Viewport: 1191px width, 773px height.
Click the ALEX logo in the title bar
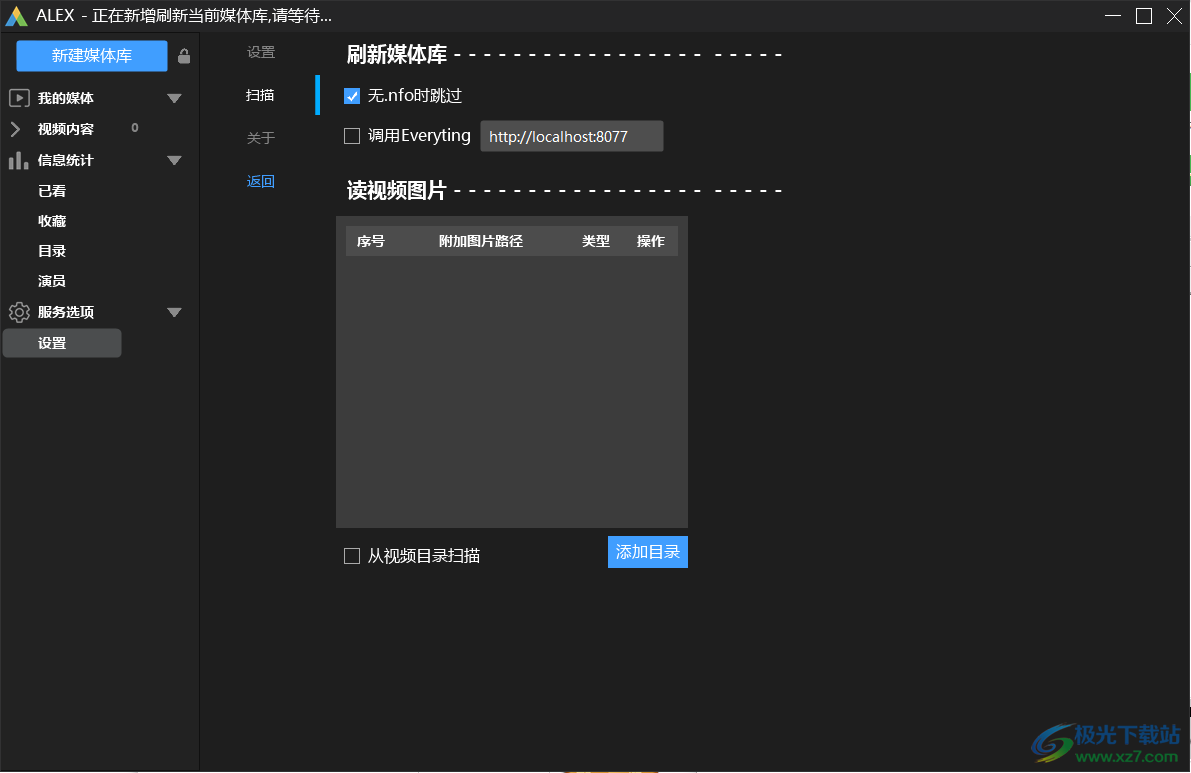(x=15, y=16)
